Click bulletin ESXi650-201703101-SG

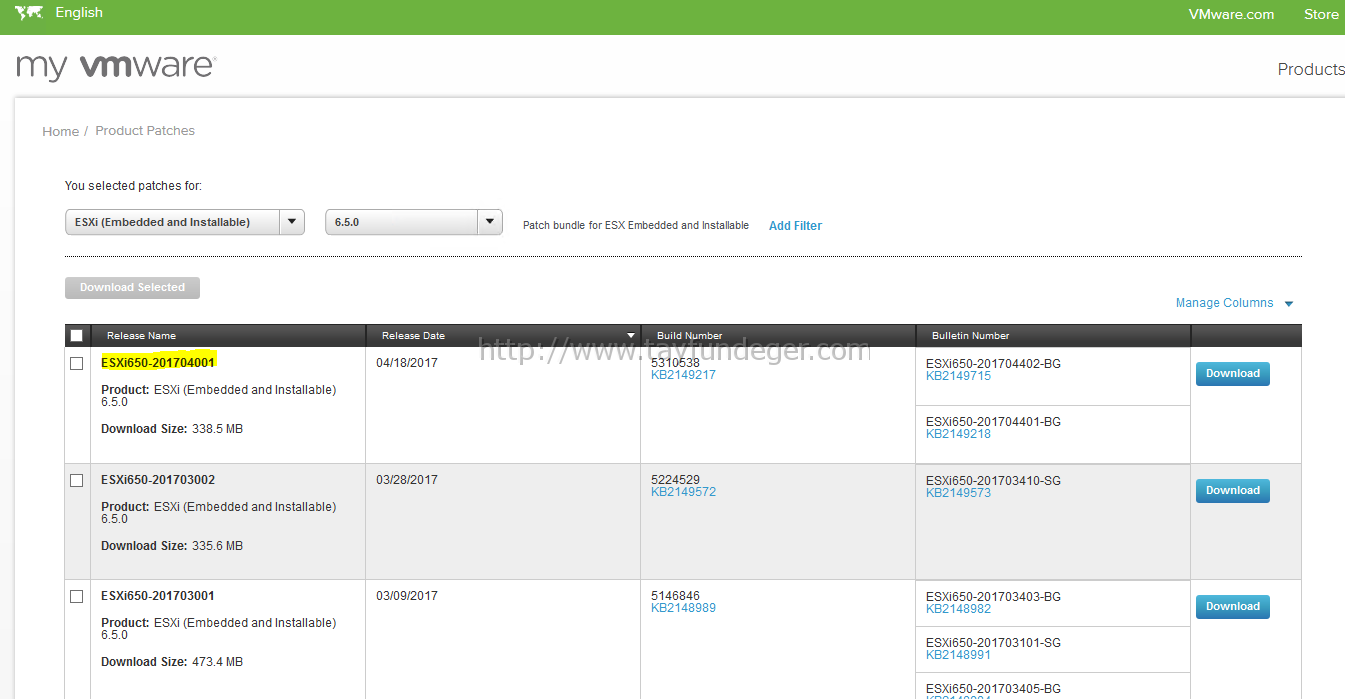(993, 643)
